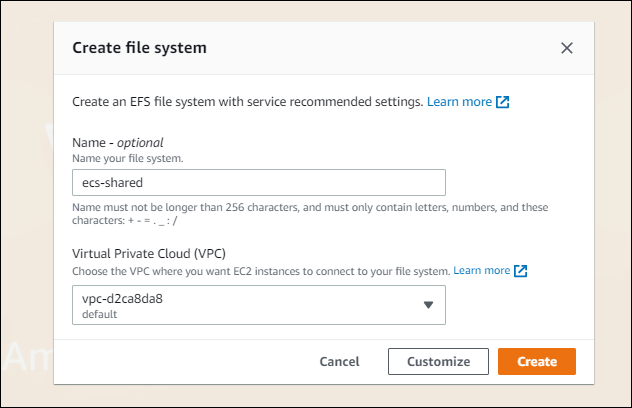Click the Name field containing ecs-shared
The width and height of the screenshot is (632, 408).
click(259, 183)
